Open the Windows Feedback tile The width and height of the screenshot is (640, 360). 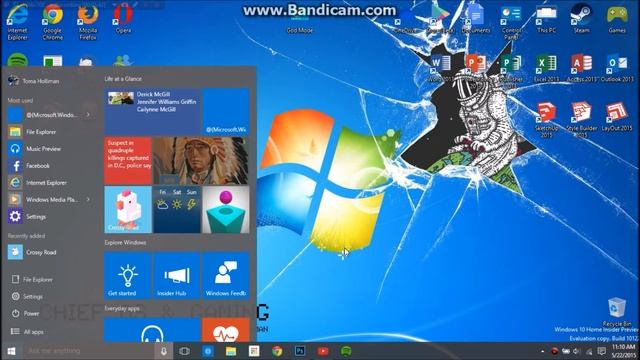[226, 276]
